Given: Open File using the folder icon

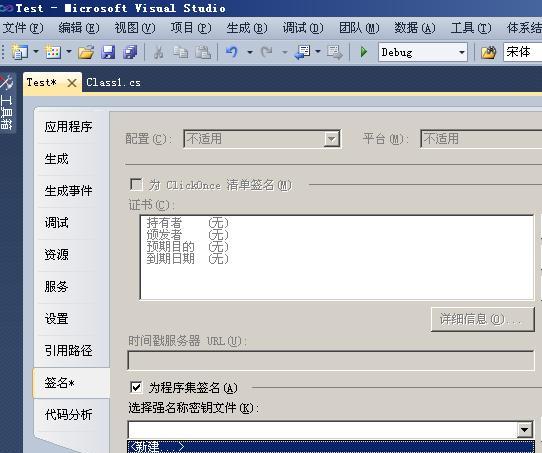Looking at the screenshot, I should coord(86,52).
